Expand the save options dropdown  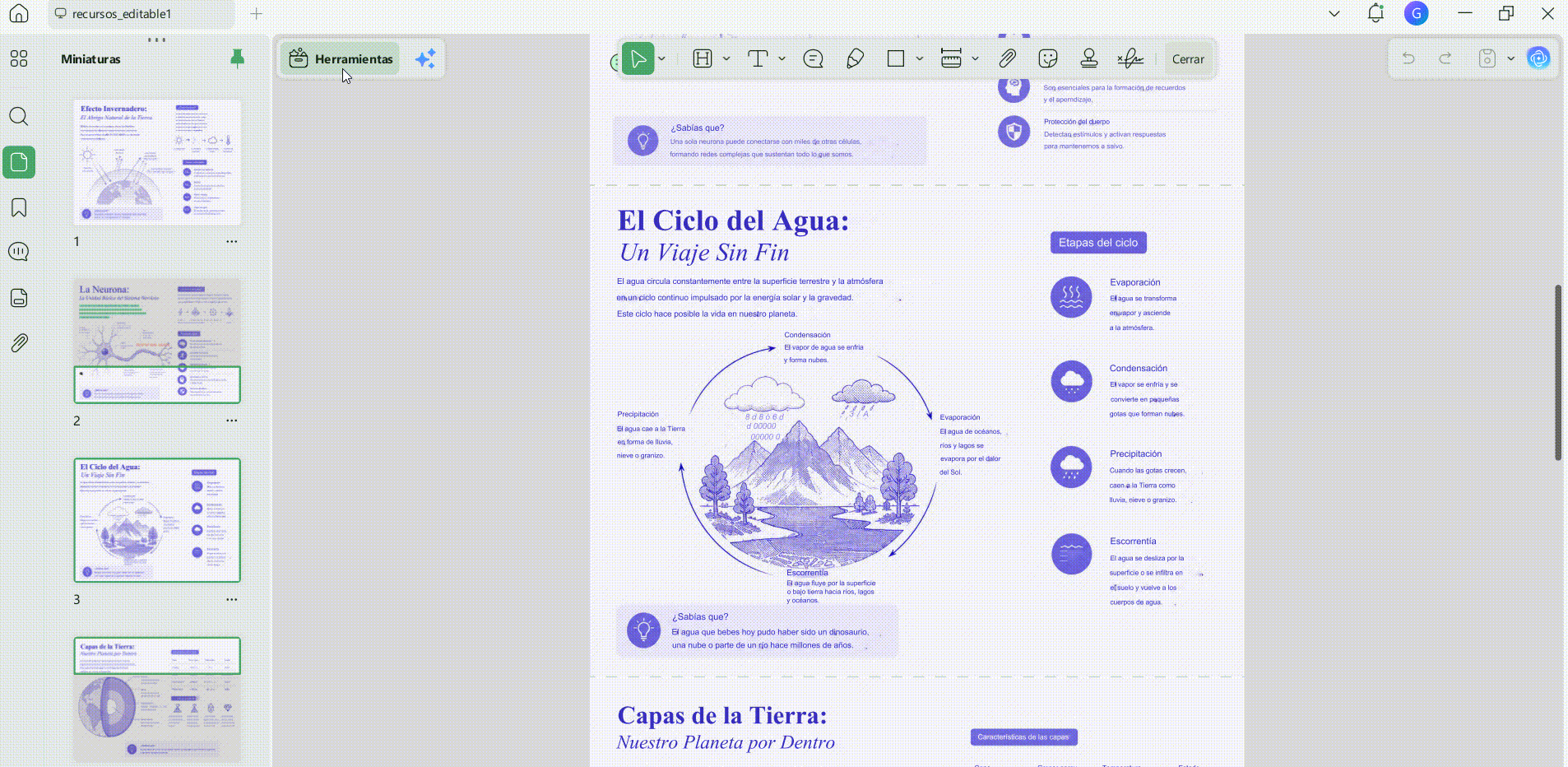[1510, 58]
